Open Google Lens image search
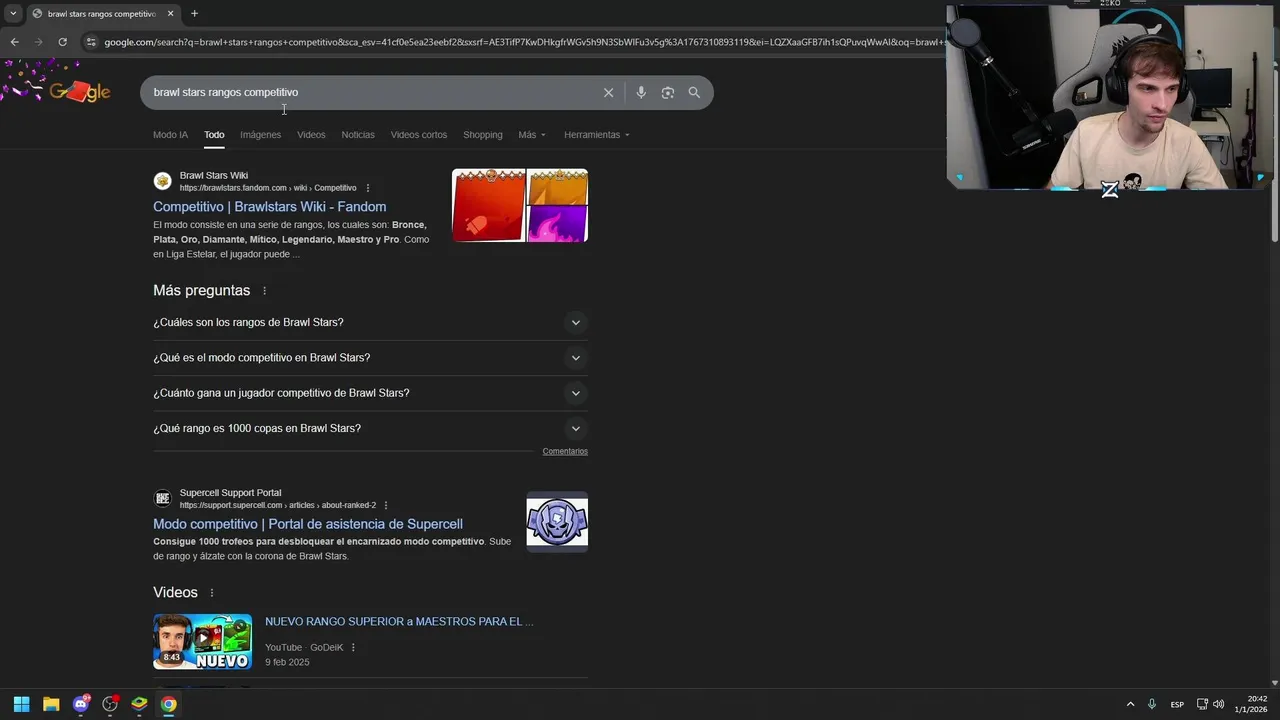Screen dimensions: 1280x720 click(668, 92)
